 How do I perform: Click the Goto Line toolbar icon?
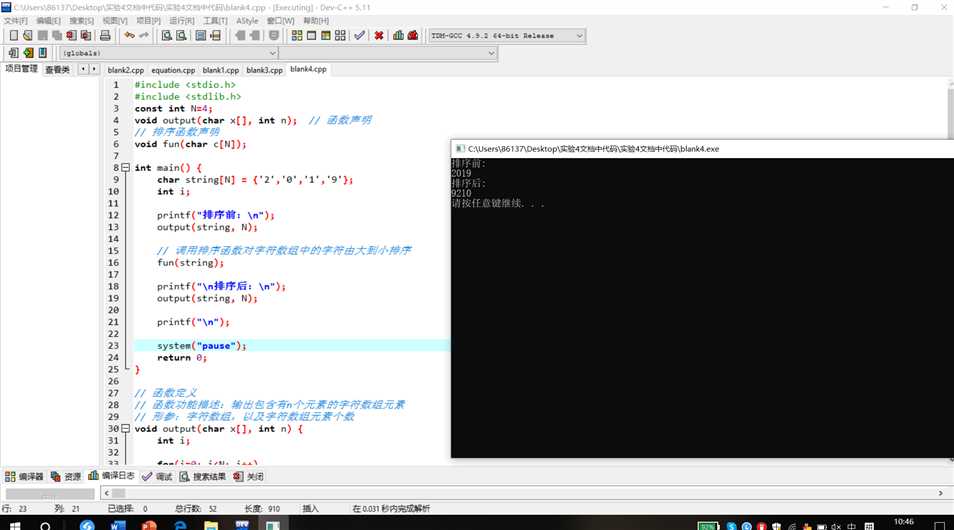[215, 36]
